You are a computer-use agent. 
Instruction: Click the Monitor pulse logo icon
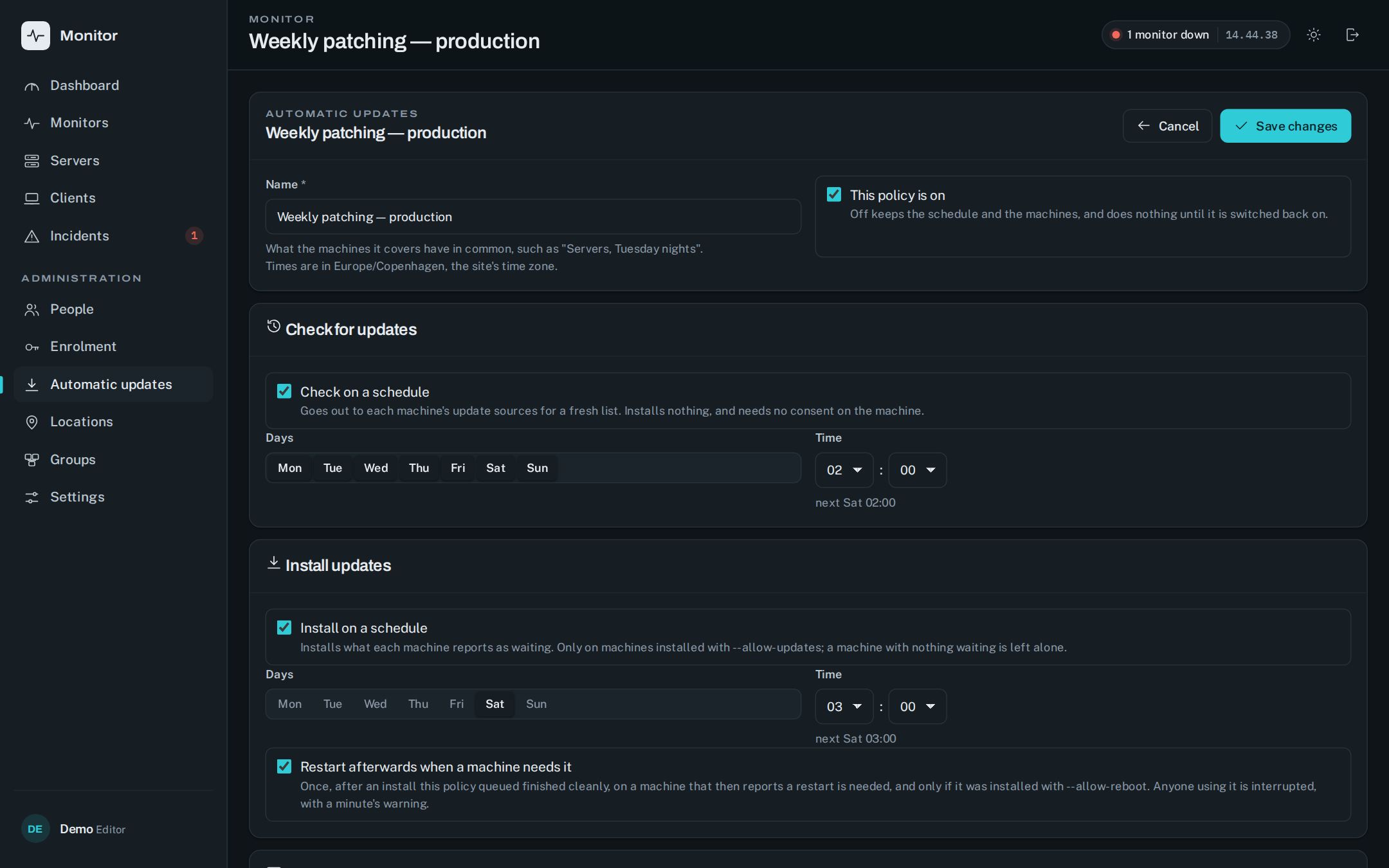(x=35, y=35)
